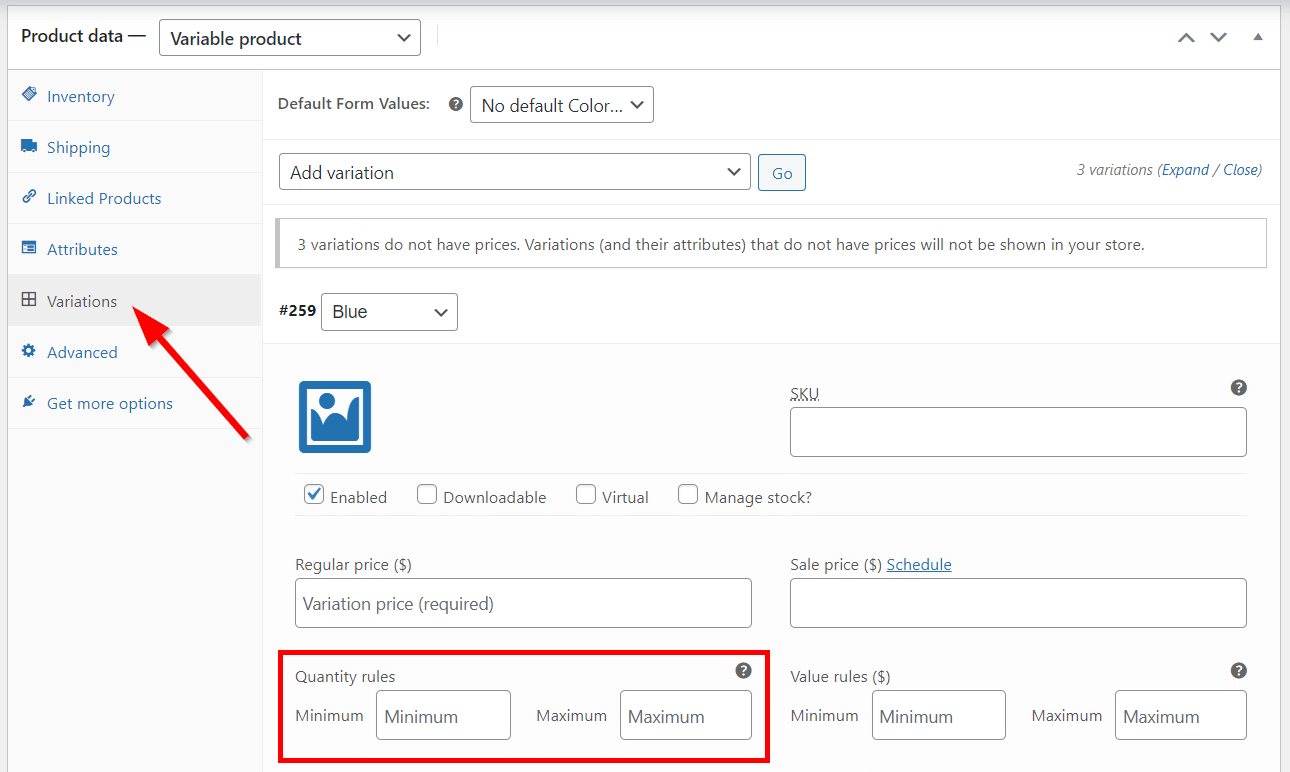The height and width of the screenshot is (772, 1290).
Task: Click the SKU help question mark icon
Action: (1238, 387)
